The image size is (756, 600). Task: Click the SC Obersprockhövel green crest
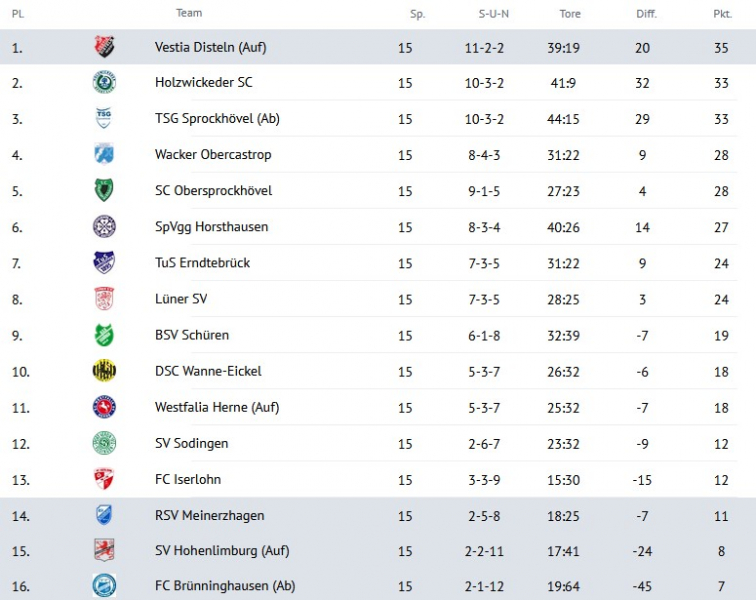[x=104, y=191]
